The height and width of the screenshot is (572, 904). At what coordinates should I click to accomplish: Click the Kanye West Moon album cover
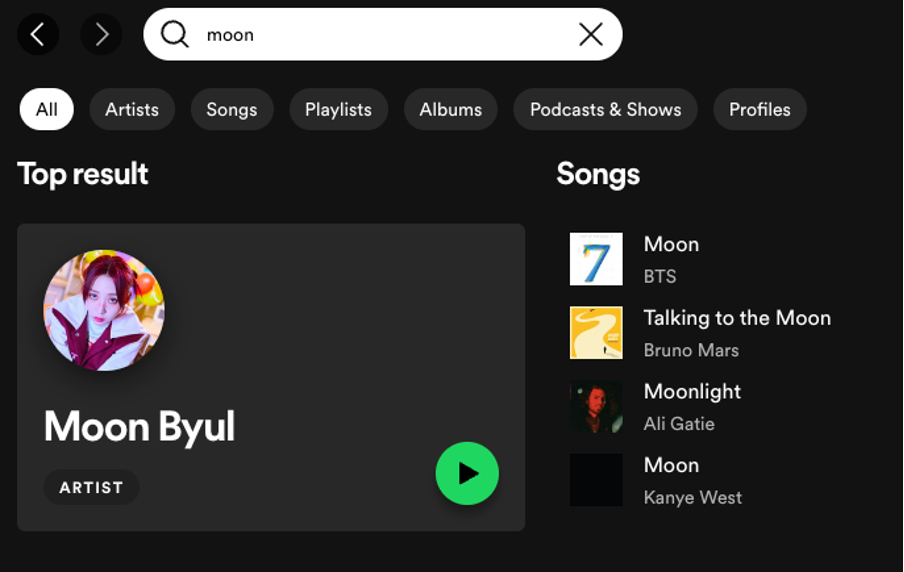596,480
